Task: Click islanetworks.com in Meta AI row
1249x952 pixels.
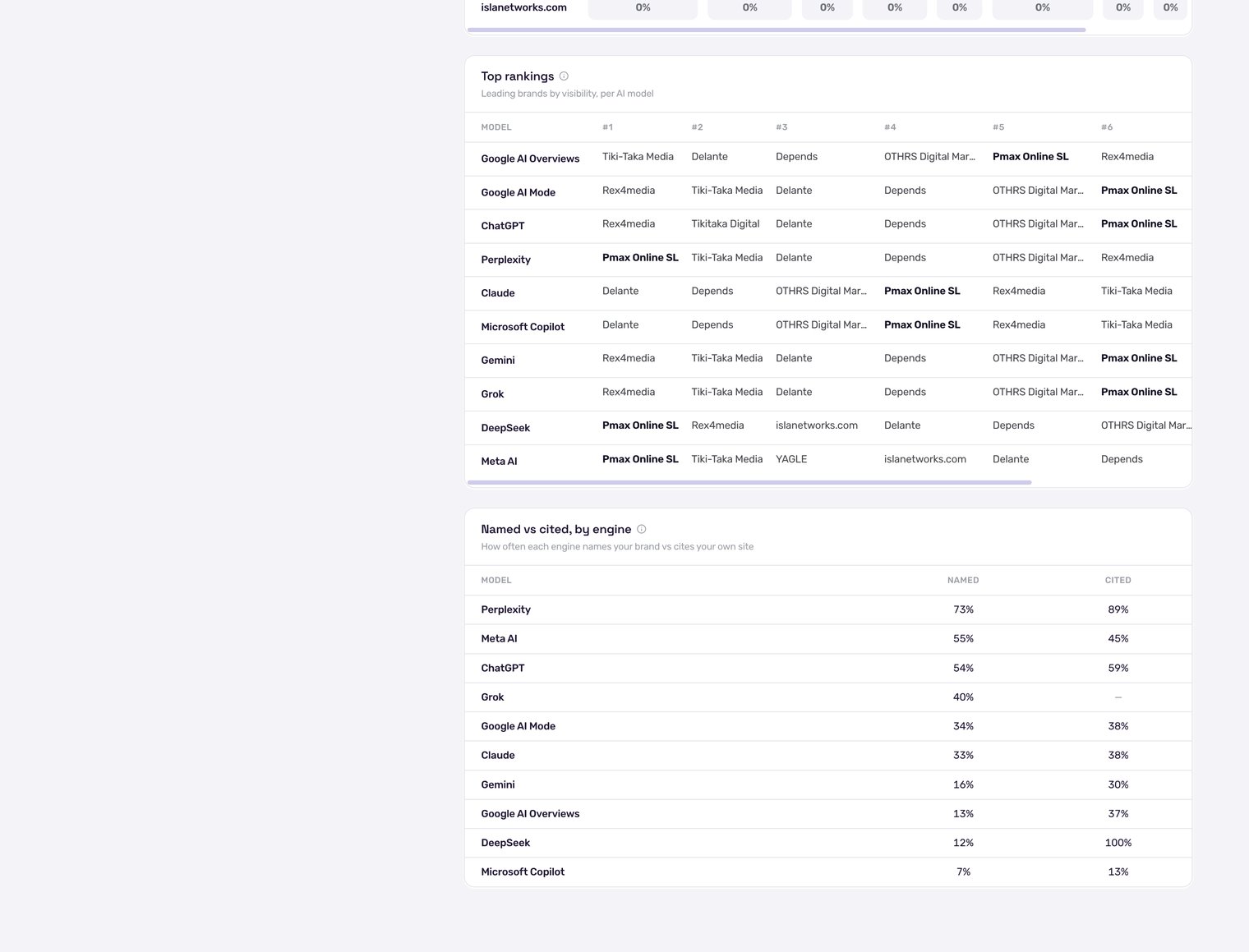Action: point(925,459)
